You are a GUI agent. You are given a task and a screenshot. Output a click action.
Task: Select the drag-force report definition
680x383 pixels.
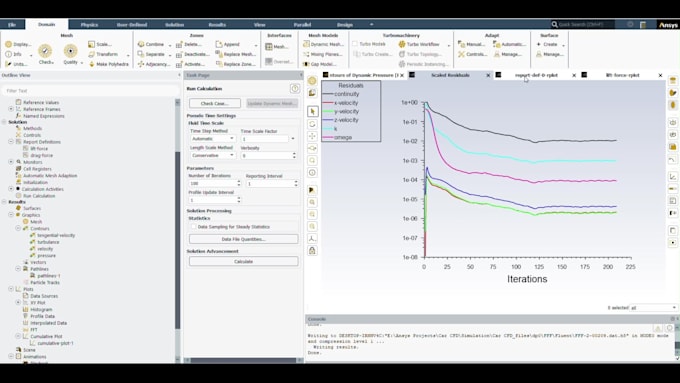pyautogui.click(x=41, y=155)
